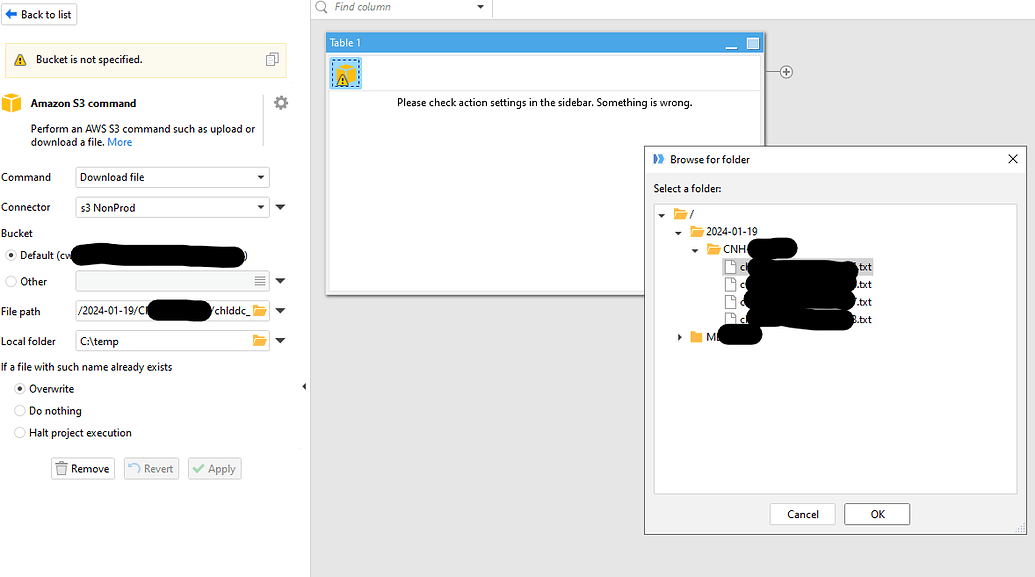Open the More link in the S3 description
This screenshot has height=577, width=1035.
click(119, 142)
